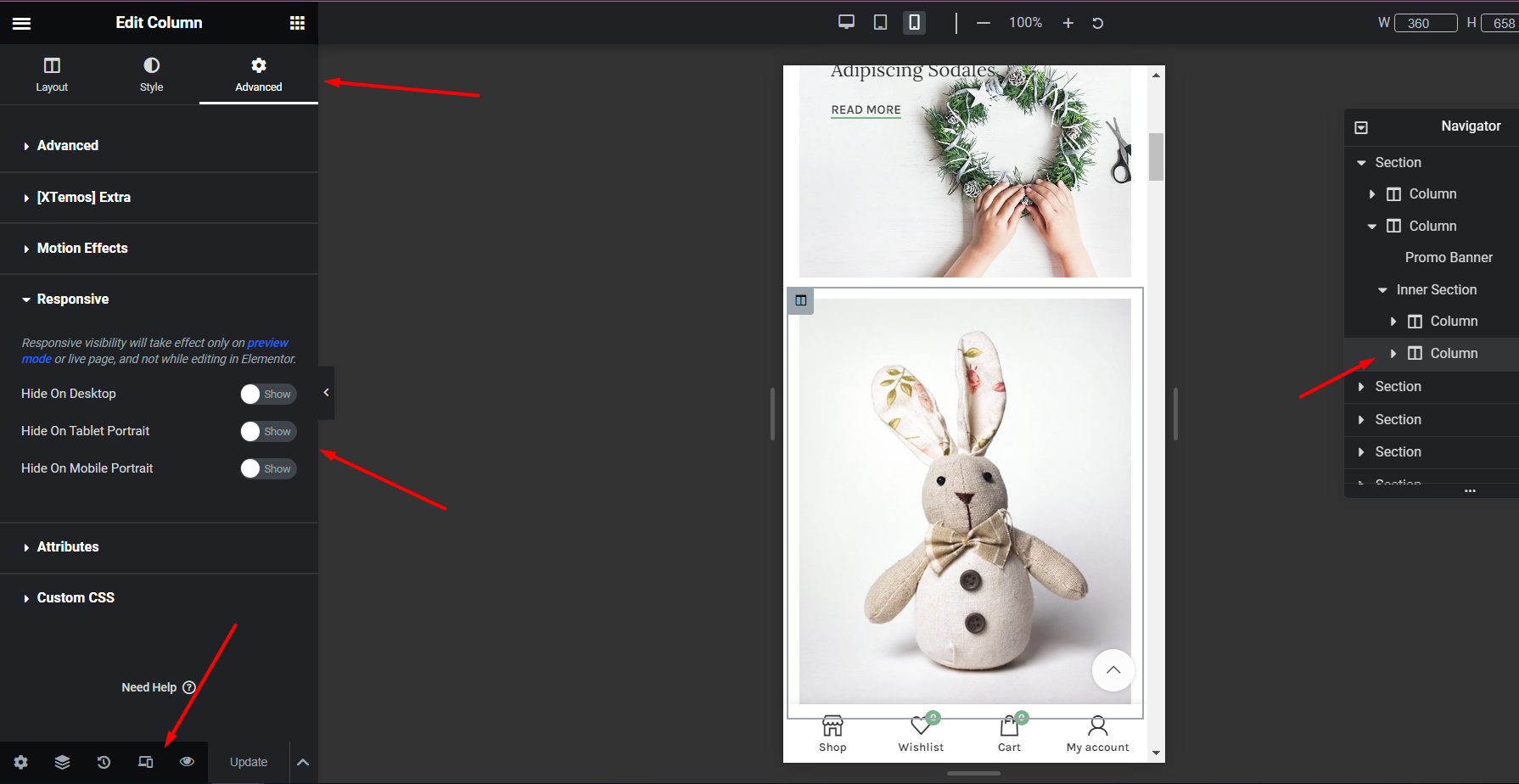Open the Style tab
The image size is (1519, 784).
pos(151,75)
